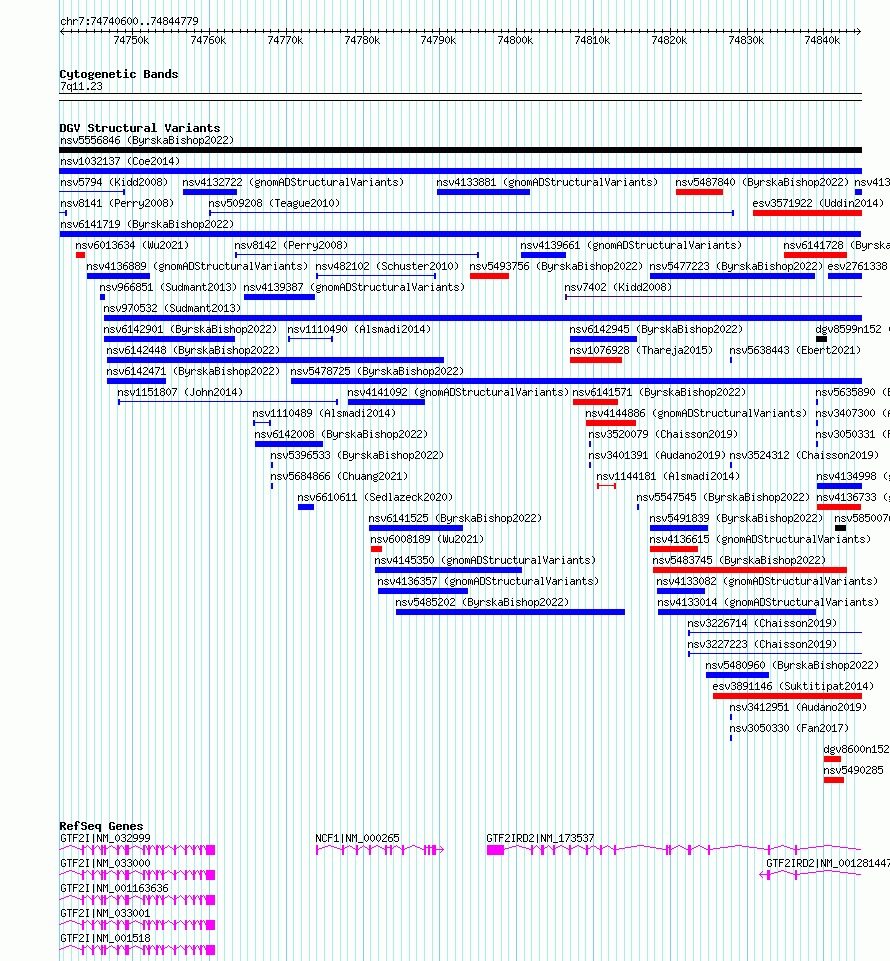Select nsv3226714 (Chaisson2019) label
890x961 pixels.
tap(762, 623)
